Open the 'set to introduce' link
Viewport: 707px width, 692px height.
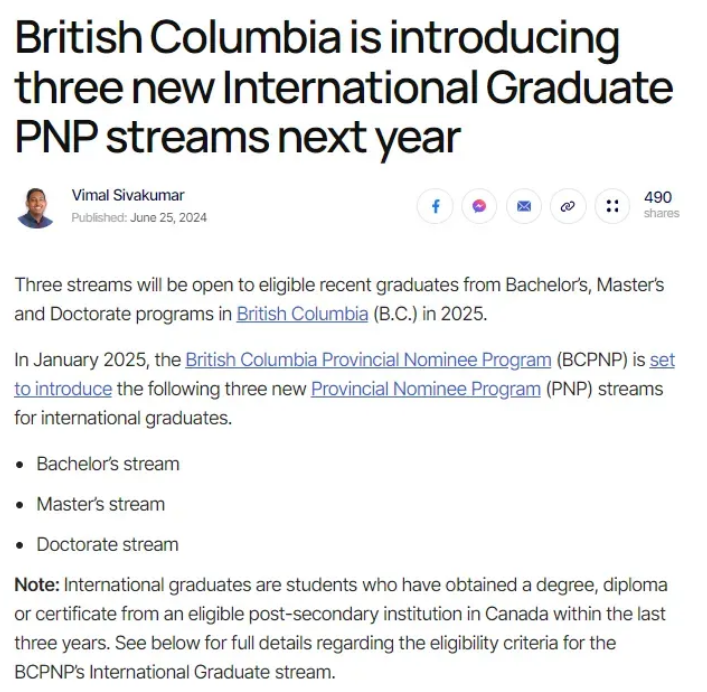point(662,360)
